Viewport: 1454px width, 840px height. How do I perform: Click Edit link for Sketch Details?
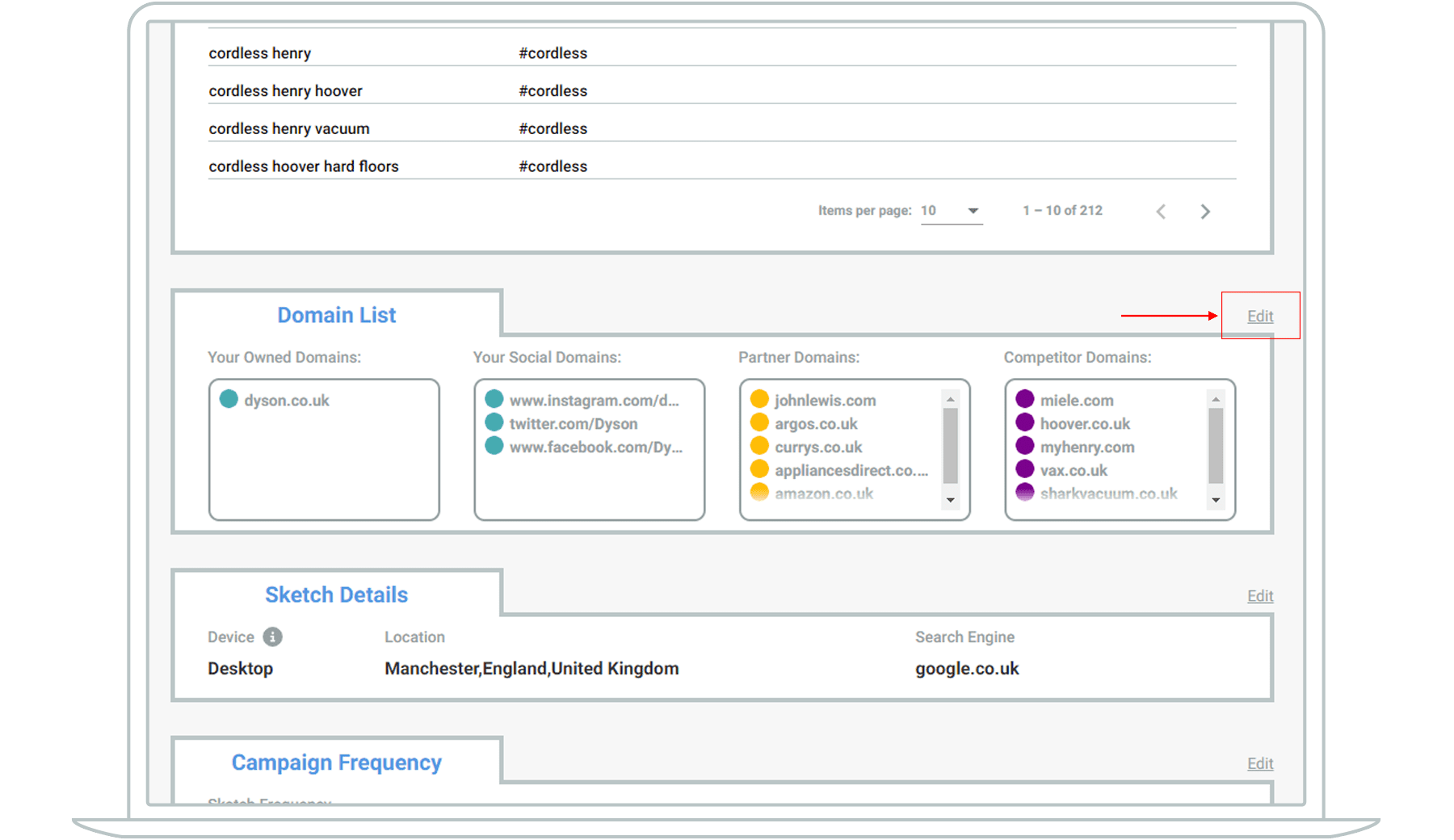pos(1260,595)
